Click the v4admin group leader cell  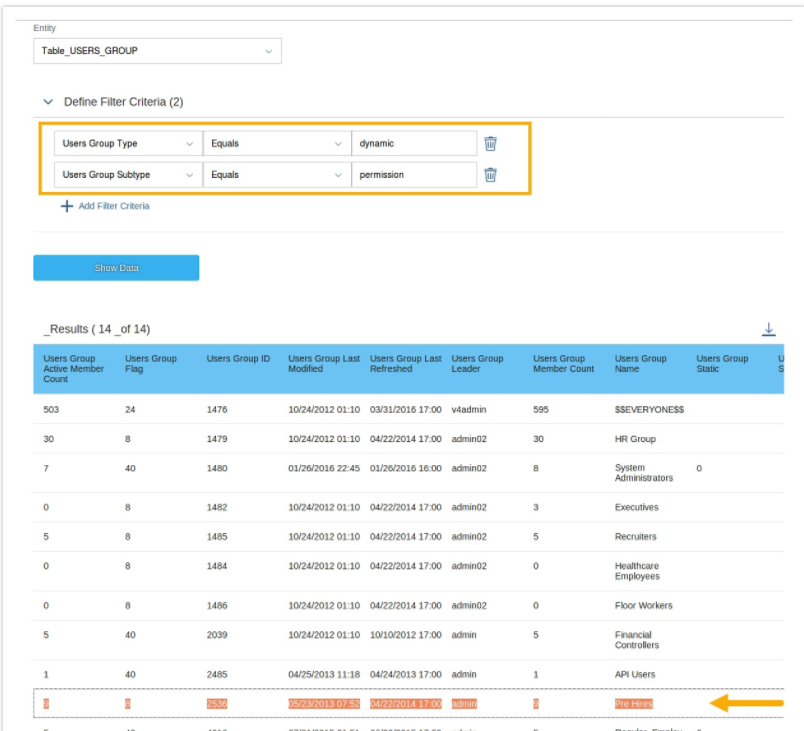[x=469, y=410]
